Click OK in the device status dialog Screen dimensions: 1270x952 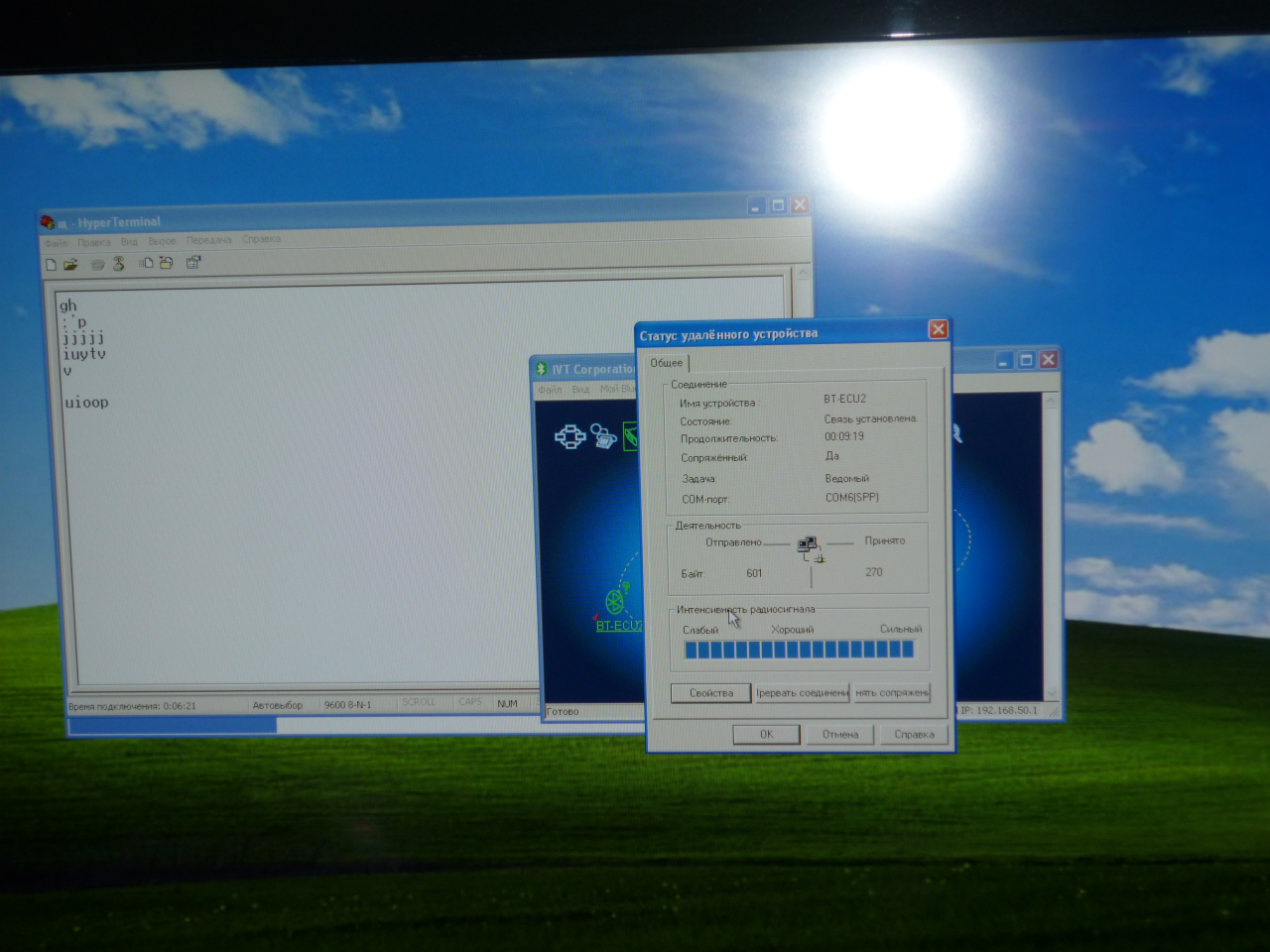pos(766,734)
